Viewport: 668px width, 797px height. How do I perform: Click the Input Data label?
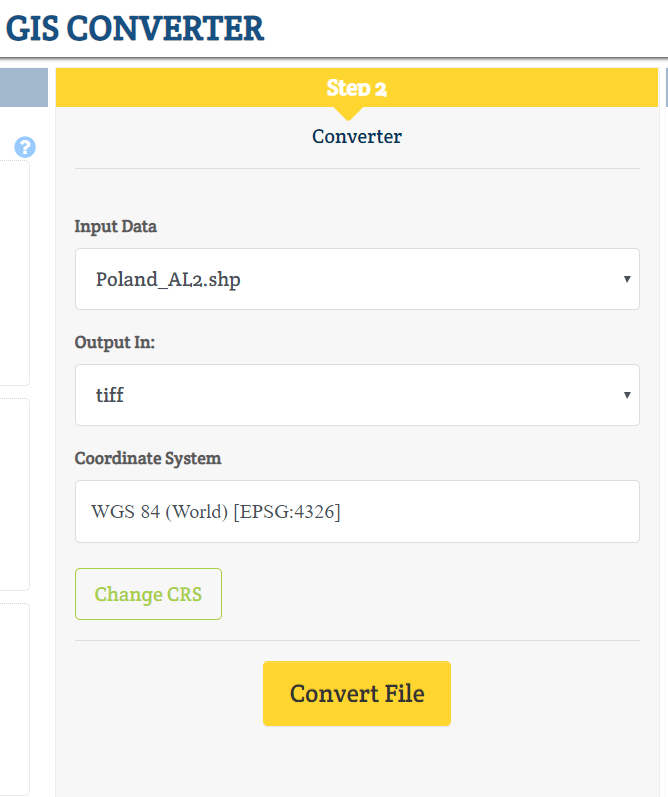[116, 226]
